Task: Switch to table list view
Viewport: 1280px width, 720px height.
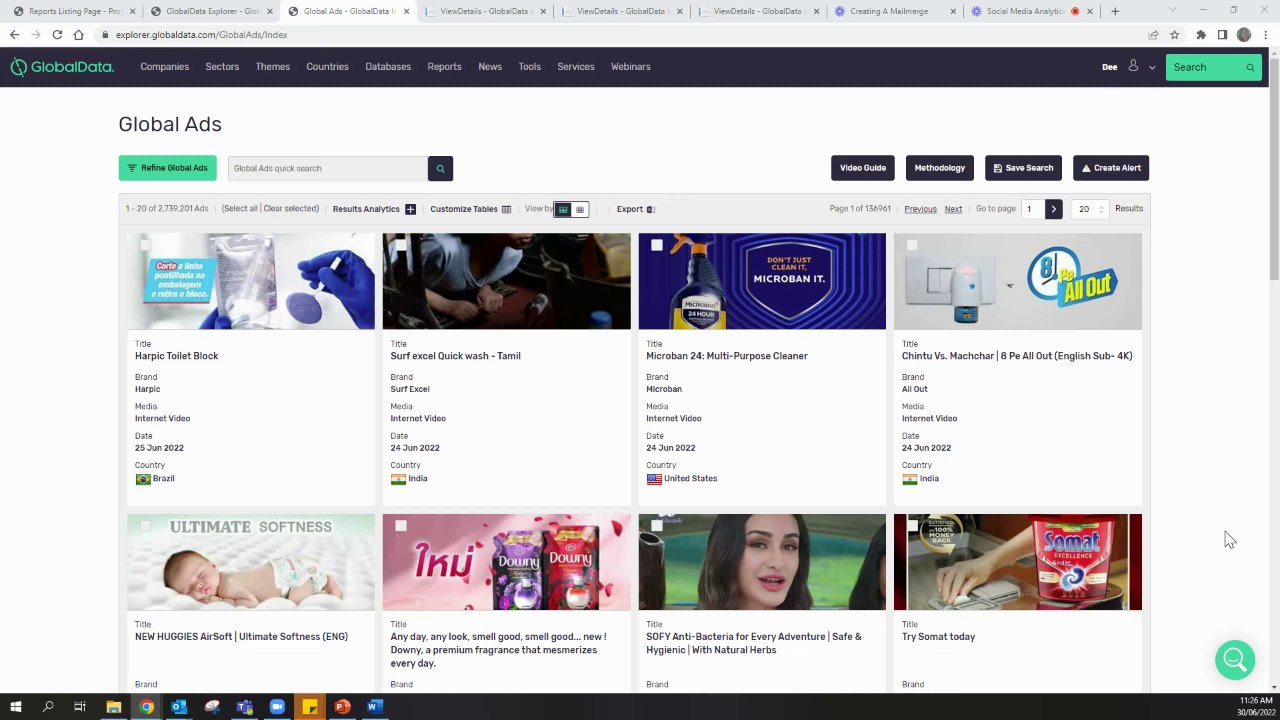Action: (580, 209)
